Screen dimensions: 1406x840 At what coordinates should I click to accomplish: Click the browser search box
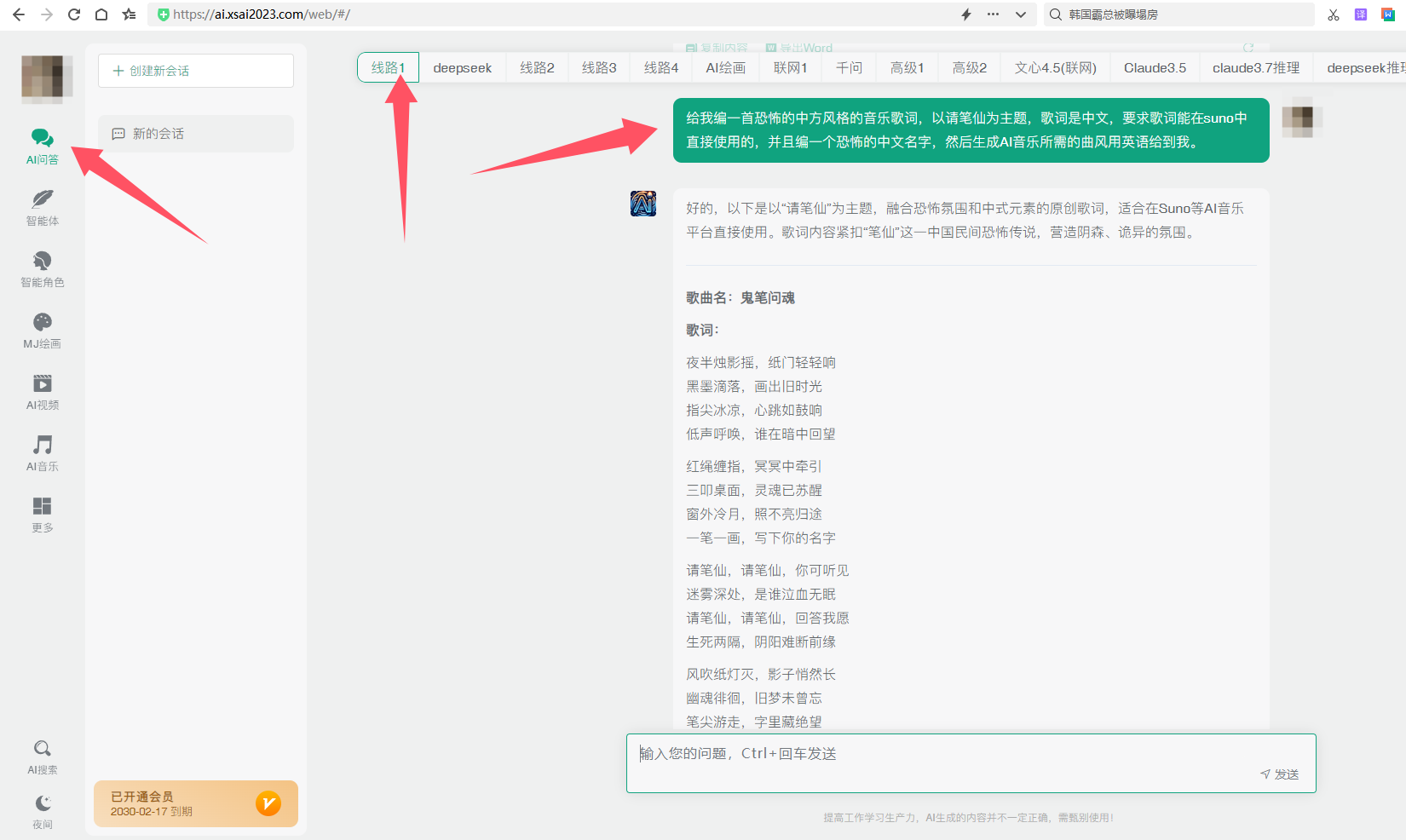(x=1180, y=14)
